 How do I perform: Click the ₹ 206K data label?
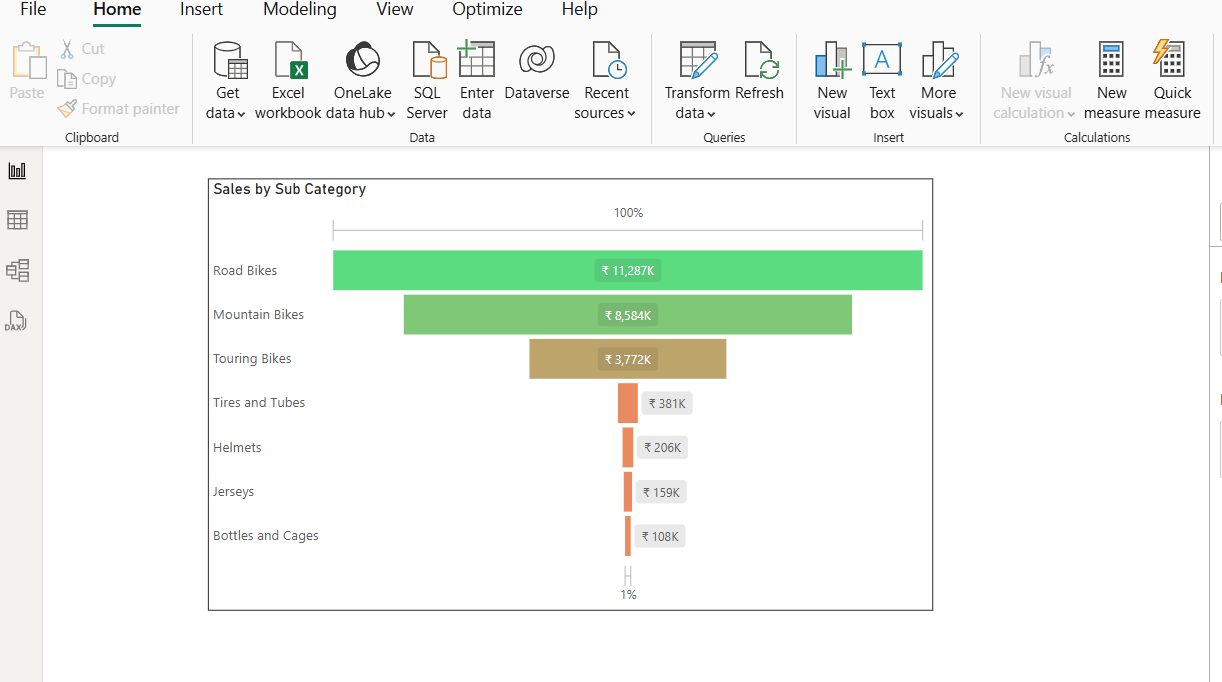click(662, 448)
